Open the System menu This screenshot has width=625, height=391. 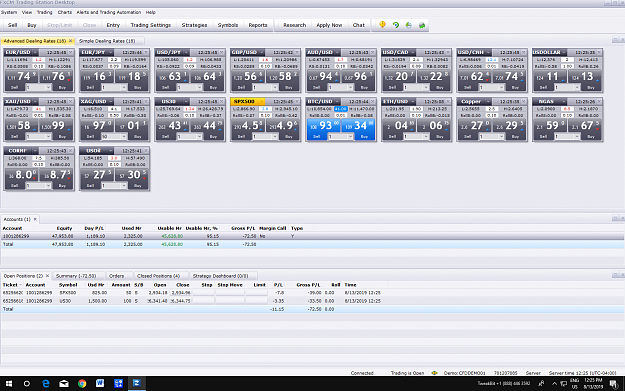(9, 12)
